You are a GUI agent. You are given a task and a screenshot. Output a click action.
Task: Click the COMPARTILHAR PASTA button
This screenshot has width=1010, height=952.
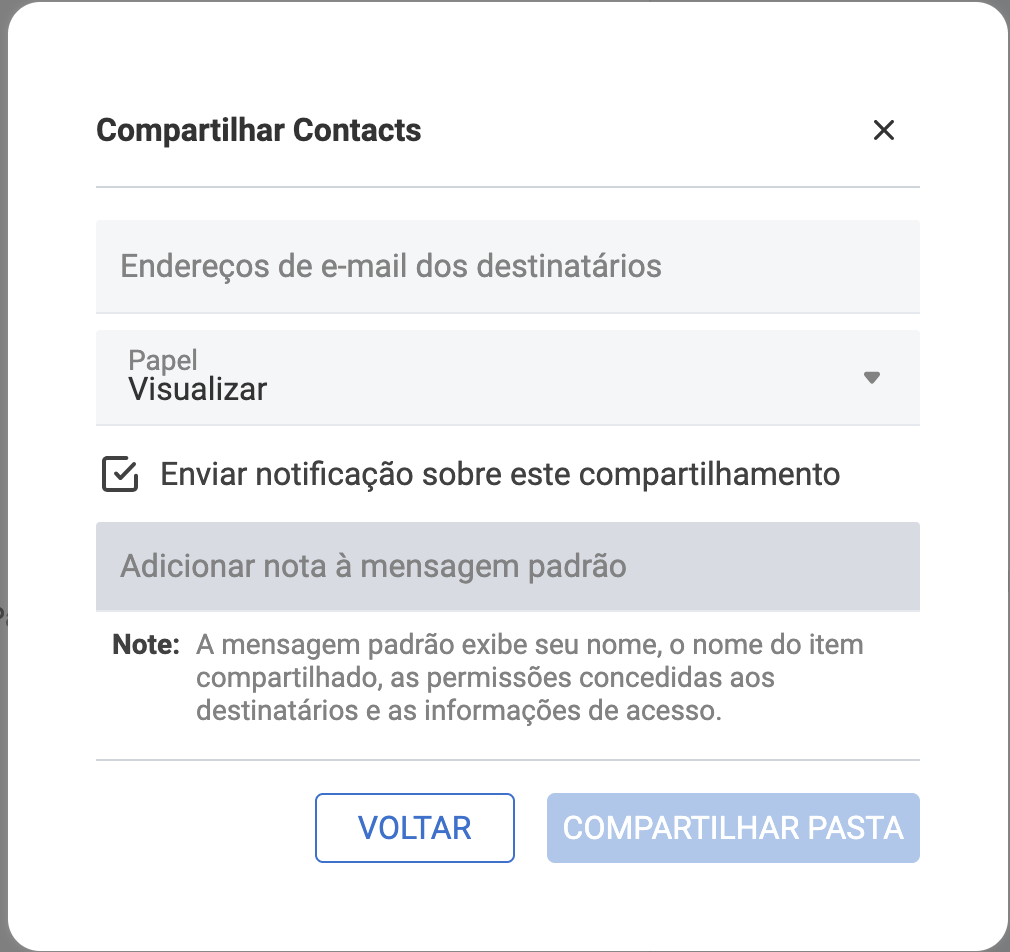tap(733, 828)
